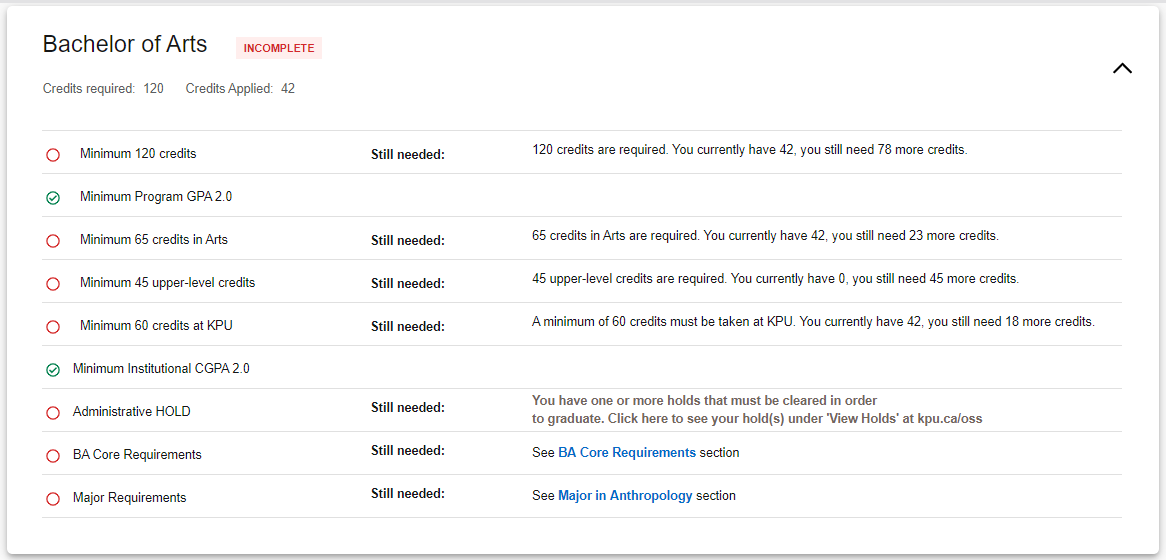Click green checkmark beside Minimum Institutional CGPA 2.0
The height and width of the screenshot is (560, 1166).
53,370
